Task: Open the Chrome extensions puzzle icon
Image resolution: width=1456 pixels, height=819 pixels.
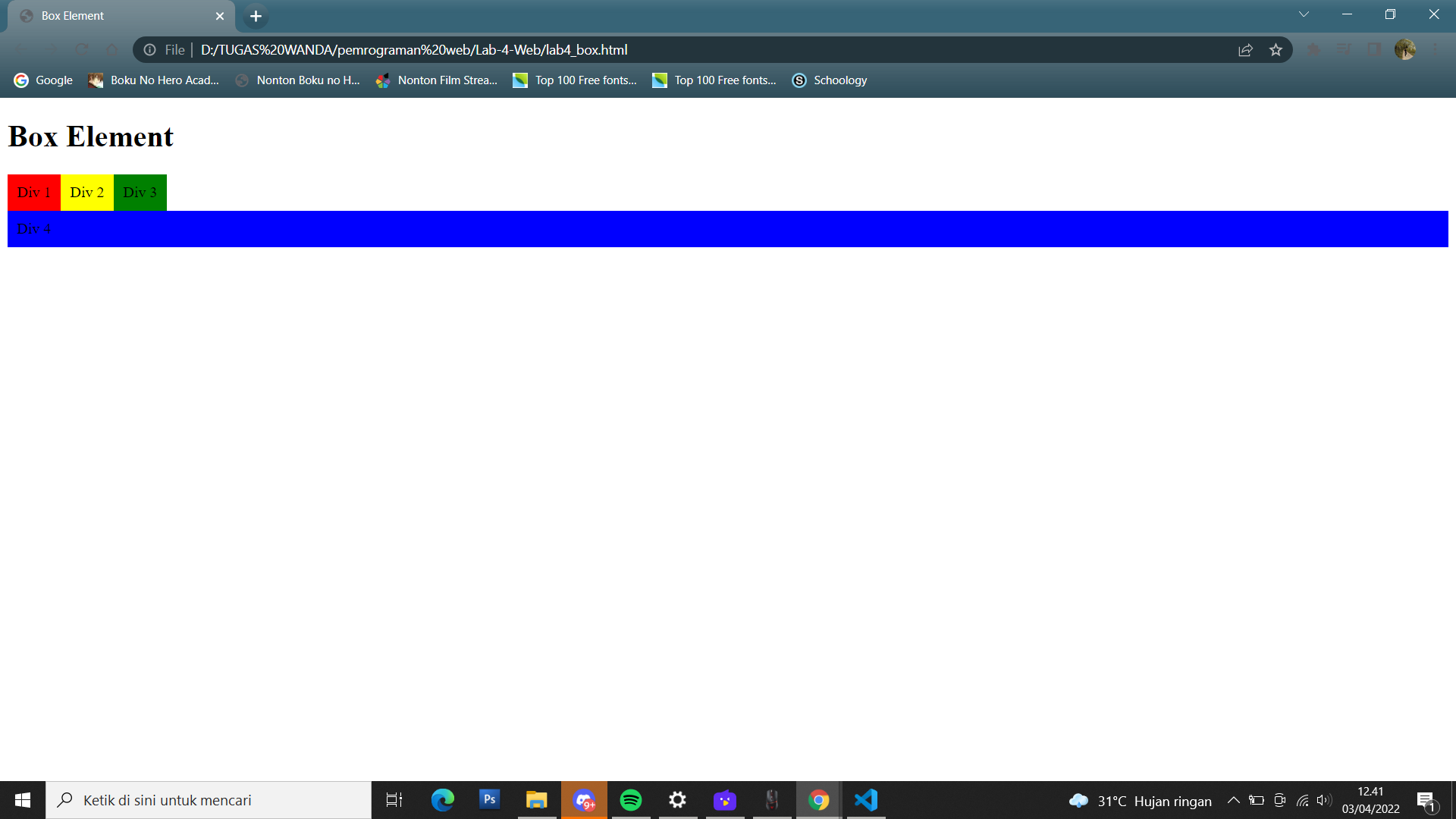Action: [x=1313, y=49]
